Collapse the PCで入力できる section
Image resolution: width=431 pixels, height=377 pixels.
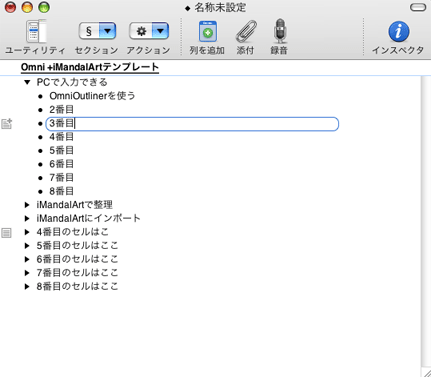[x=27, y=82]
